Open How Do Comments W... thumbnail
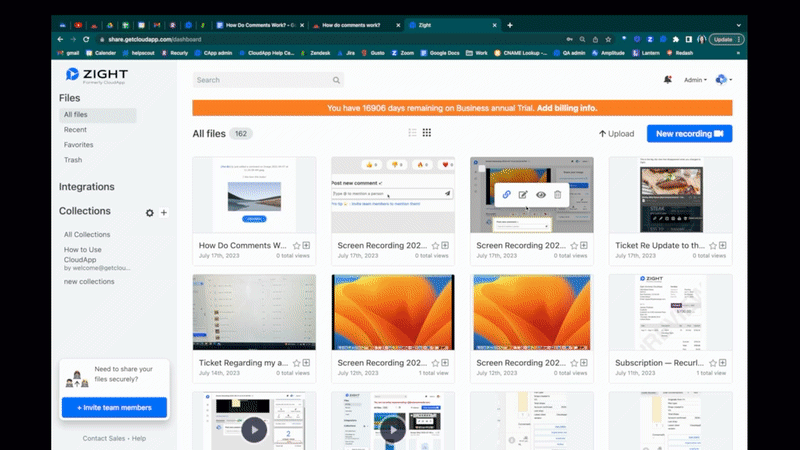The image size is (800, 450). pos(254,195)
